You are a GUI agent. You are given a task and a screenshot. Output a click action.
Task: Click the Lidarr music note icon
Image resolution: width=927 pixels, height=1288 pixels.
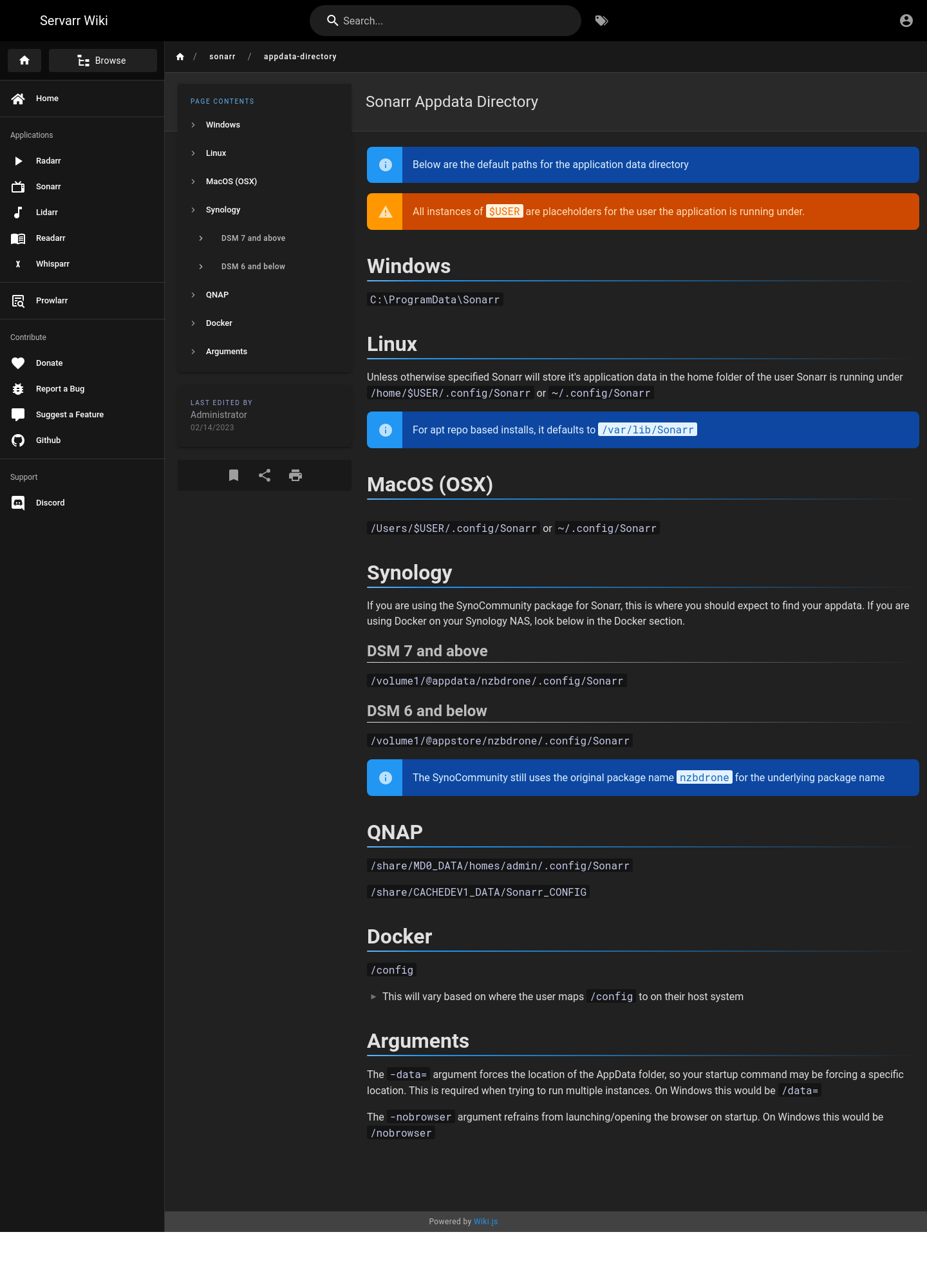click(18, 213)
